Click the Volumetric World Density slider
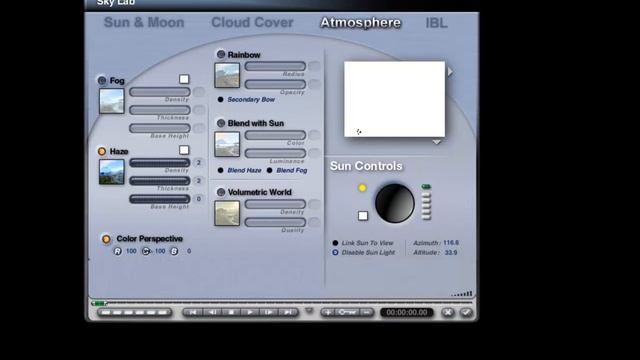The height and width of the screenshot is (360, 640). pos(275,204)
